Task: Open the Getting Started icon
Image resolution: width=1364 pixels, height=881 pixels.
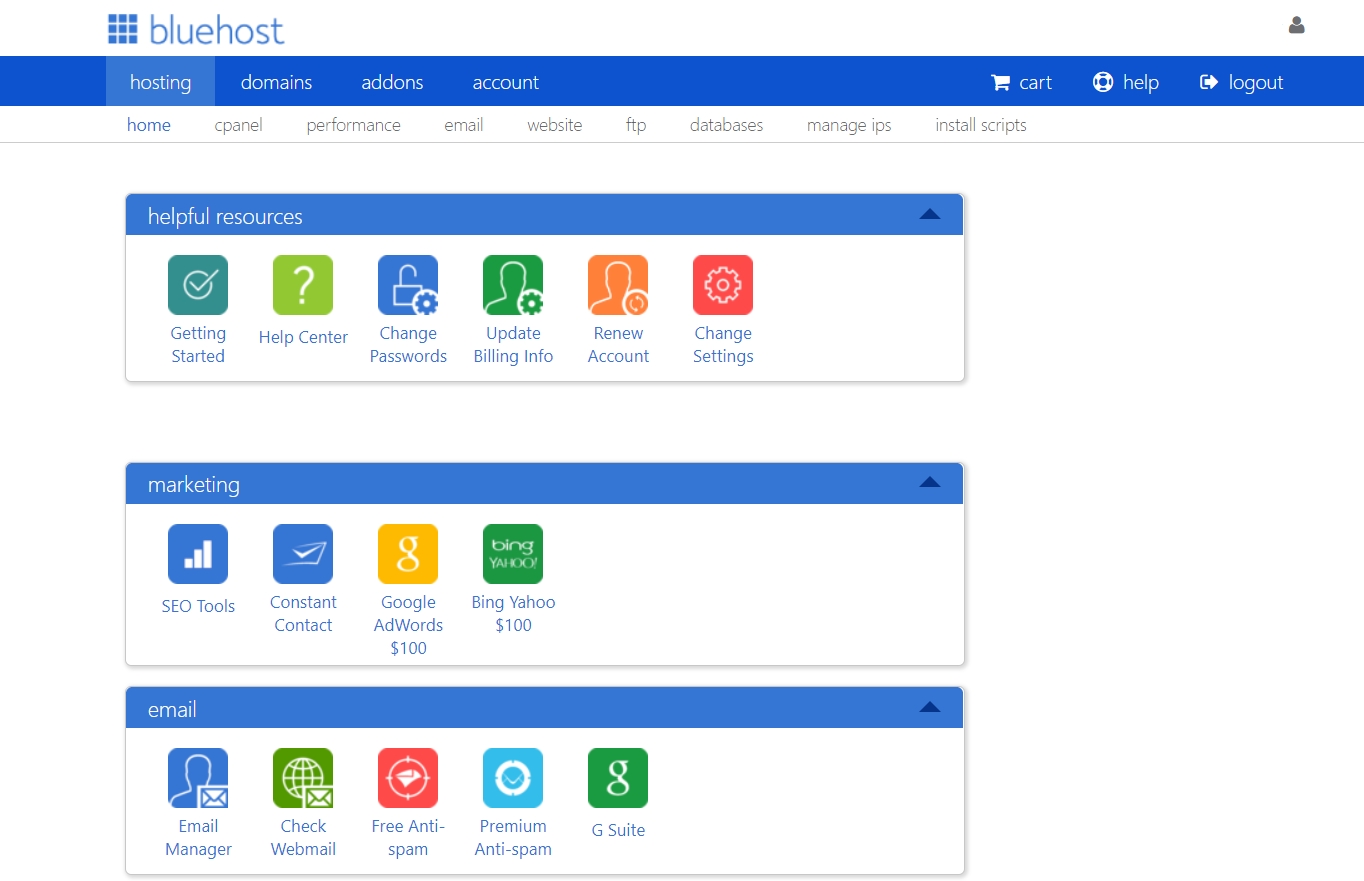Action: click(x=198, y=285)
